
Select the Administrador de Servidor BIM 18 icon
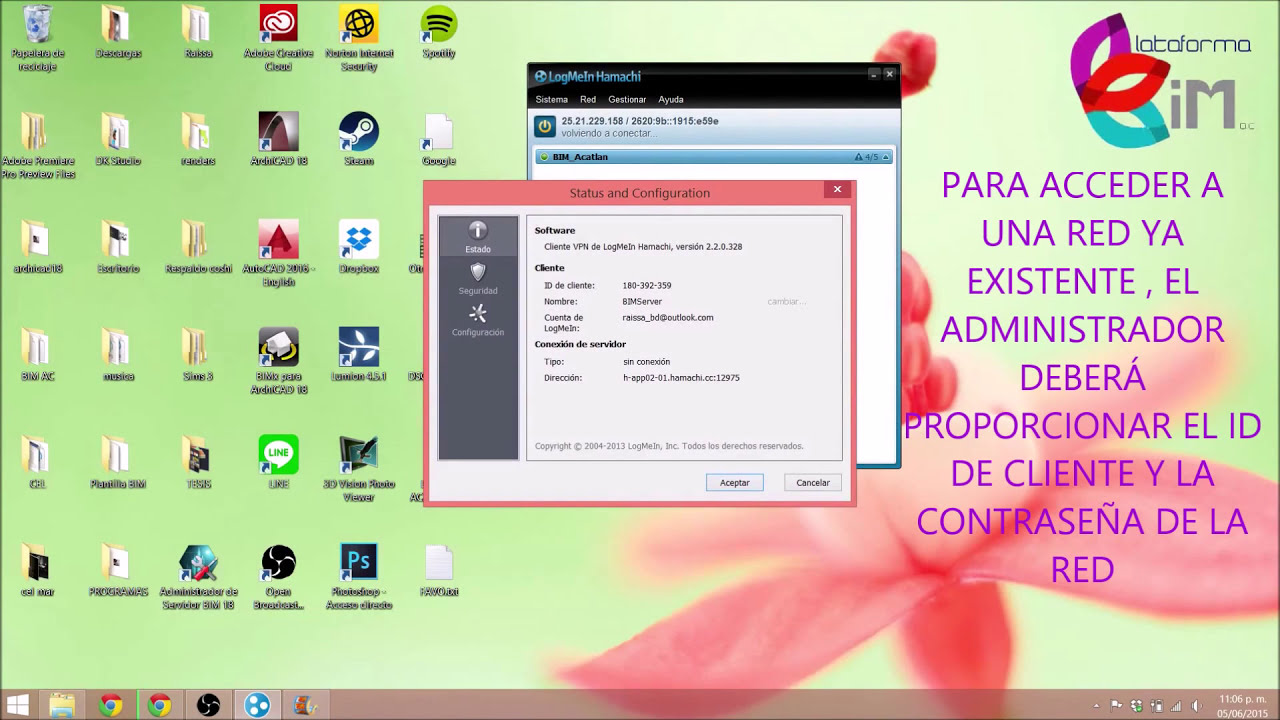[198, 577]
